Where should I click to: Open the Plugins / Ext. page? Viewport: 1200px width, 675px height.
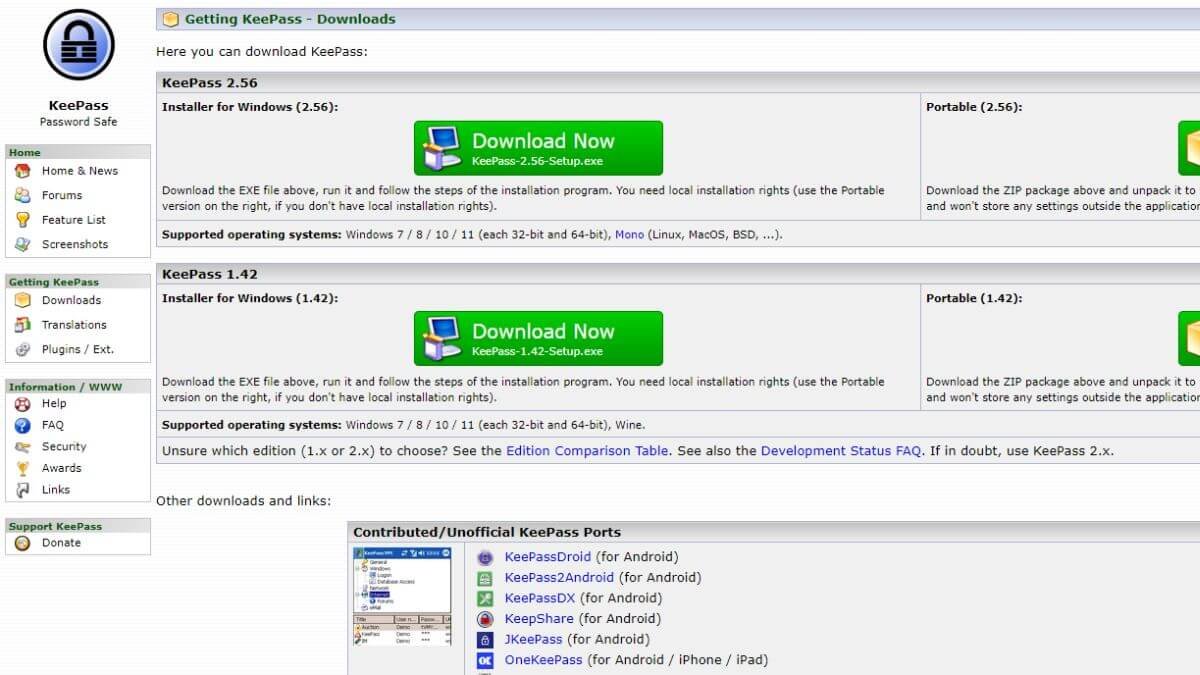click(x=77, y=350)
